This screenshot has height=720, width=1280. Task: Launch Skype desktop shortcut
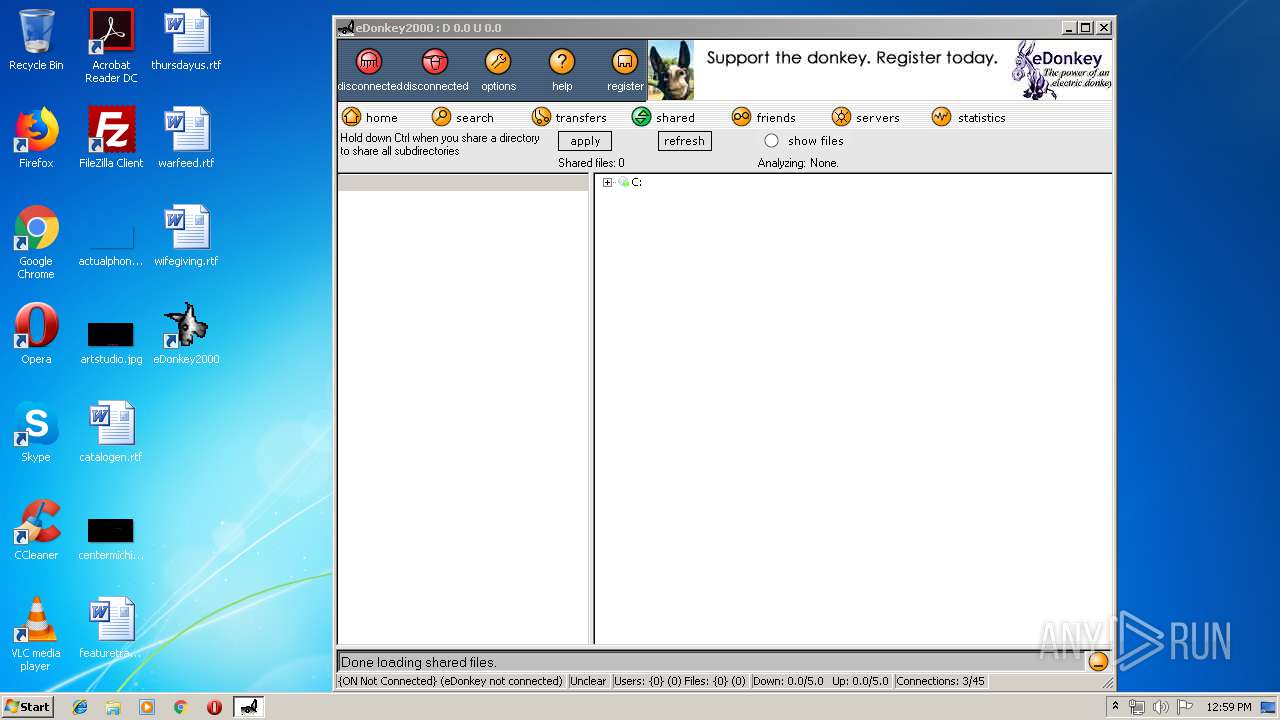pyautogui.click(x=36, y=432)
